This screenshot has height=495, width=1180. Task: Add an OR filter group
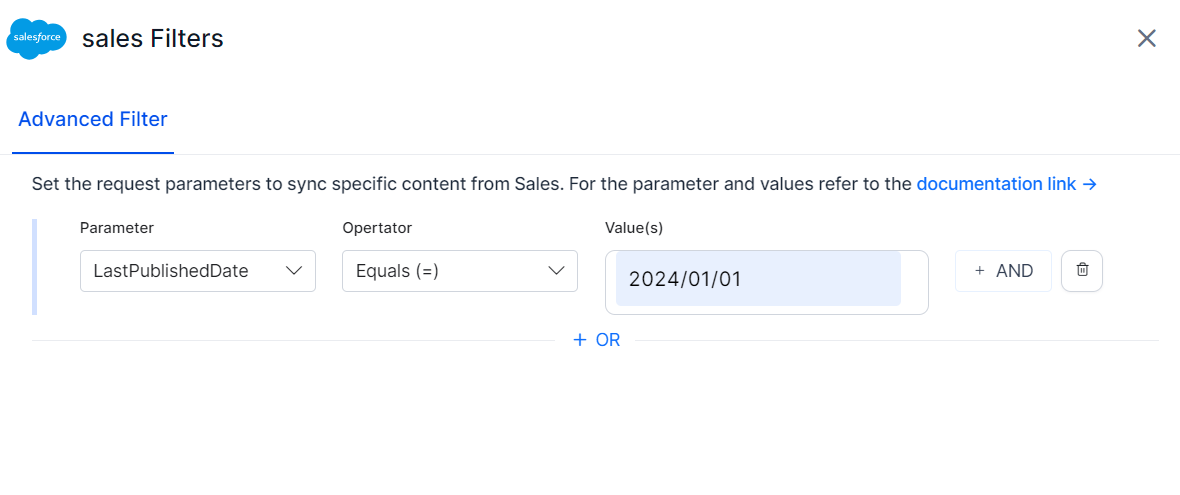[x=597, y=340]
